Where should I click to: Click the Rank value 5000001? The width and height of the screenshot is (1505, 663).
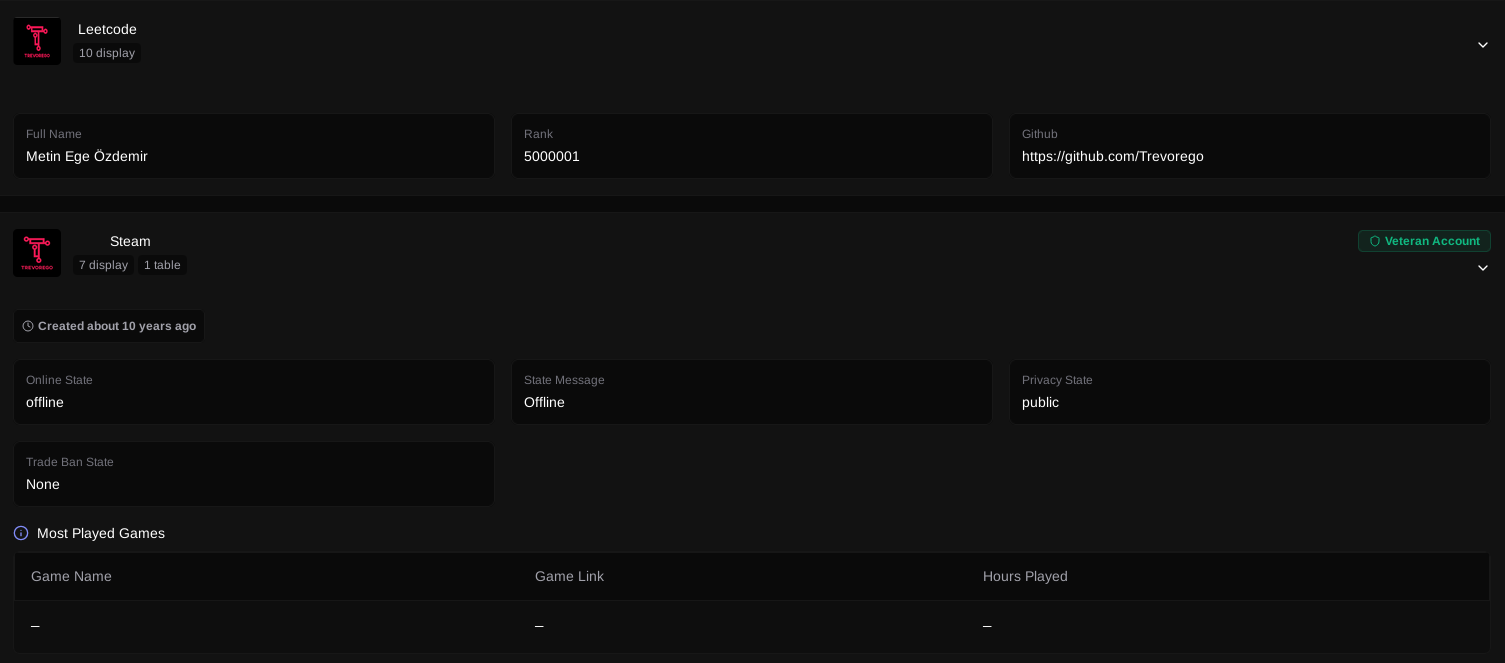[552, 156]
